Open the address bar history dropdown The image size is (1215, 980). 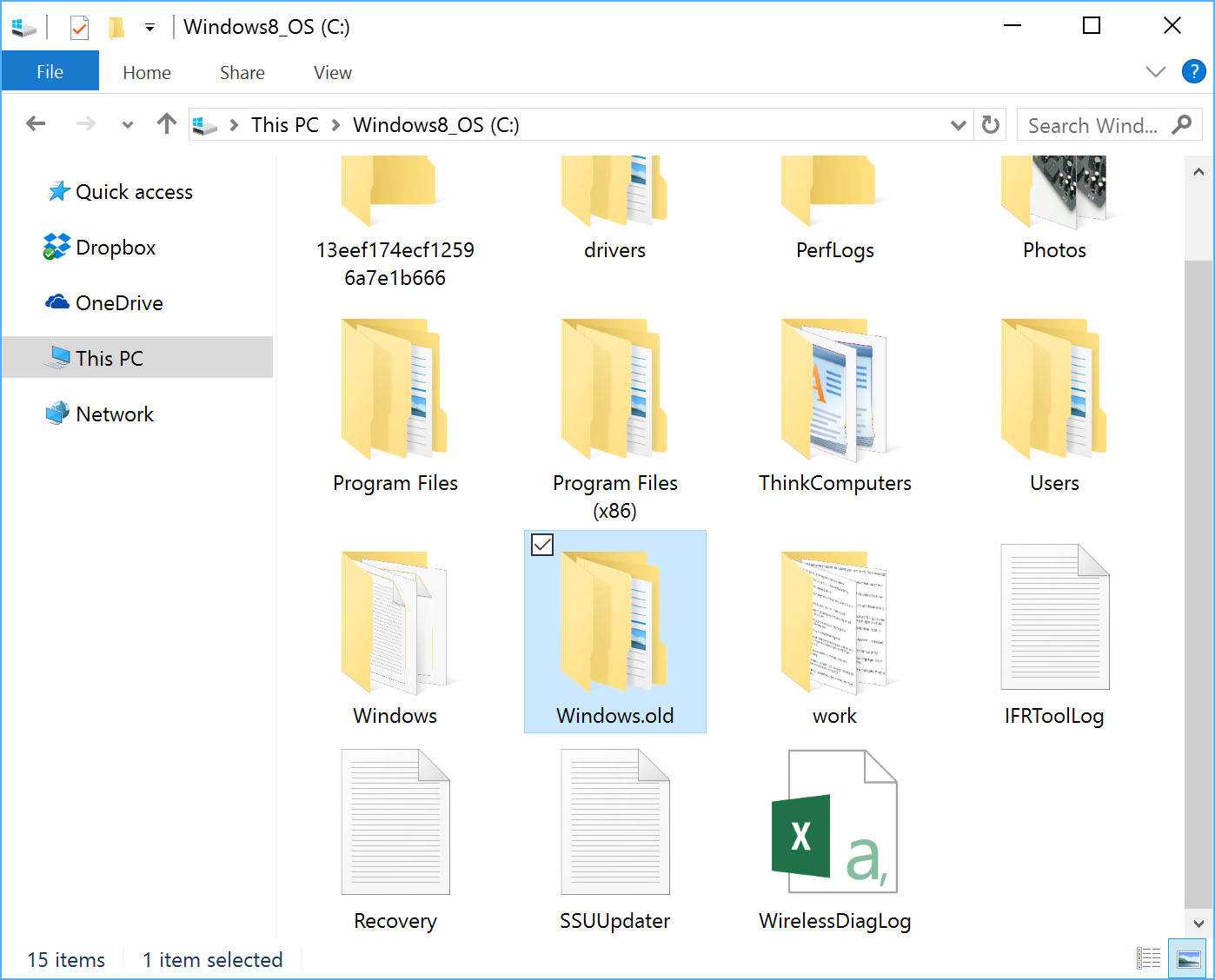click(x=958, y=125)
